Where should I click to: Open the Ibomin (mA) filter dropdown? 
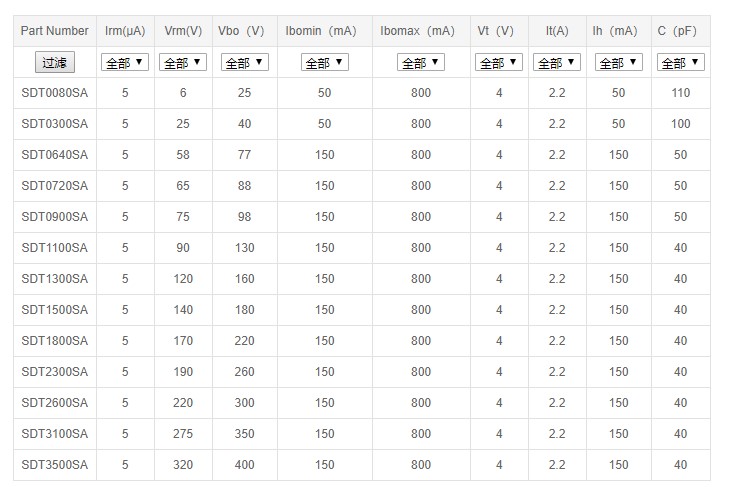pyautogui.click(x=324, y=62)
